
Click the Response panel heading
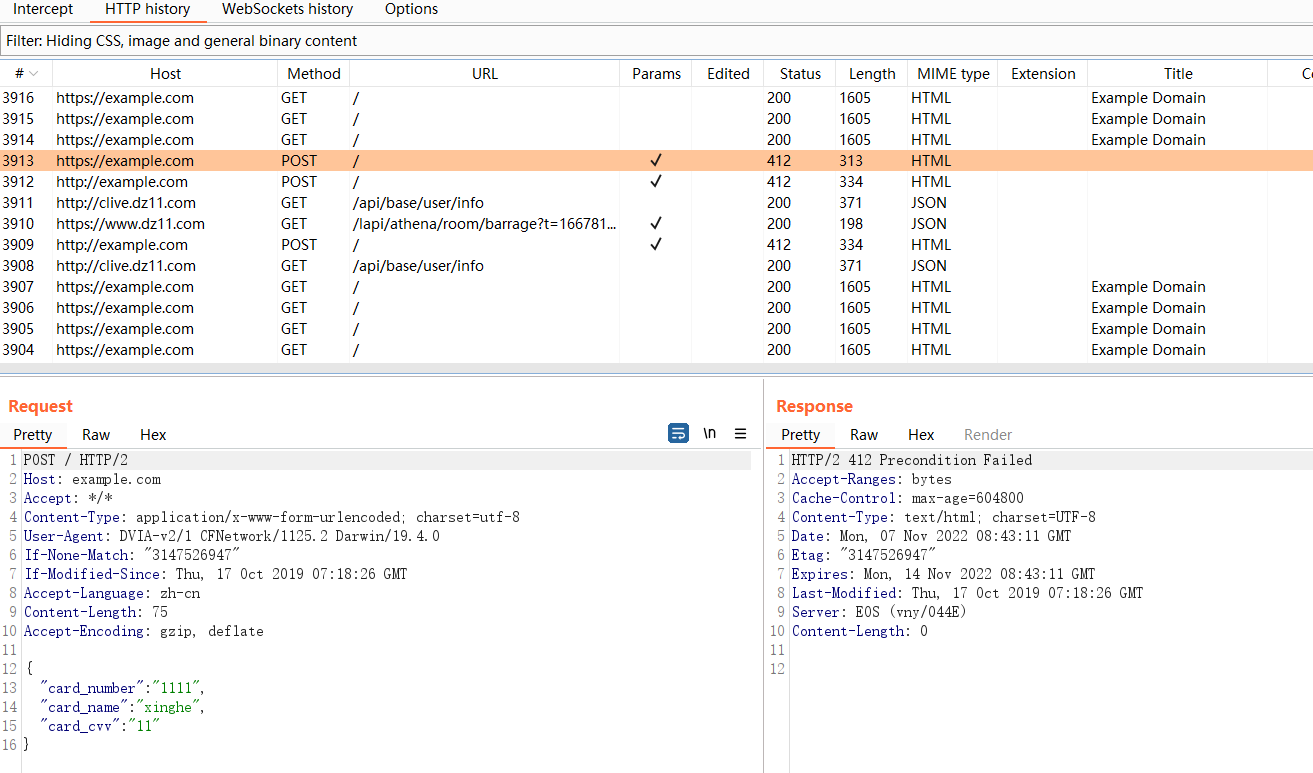click(x=815, y=406)
